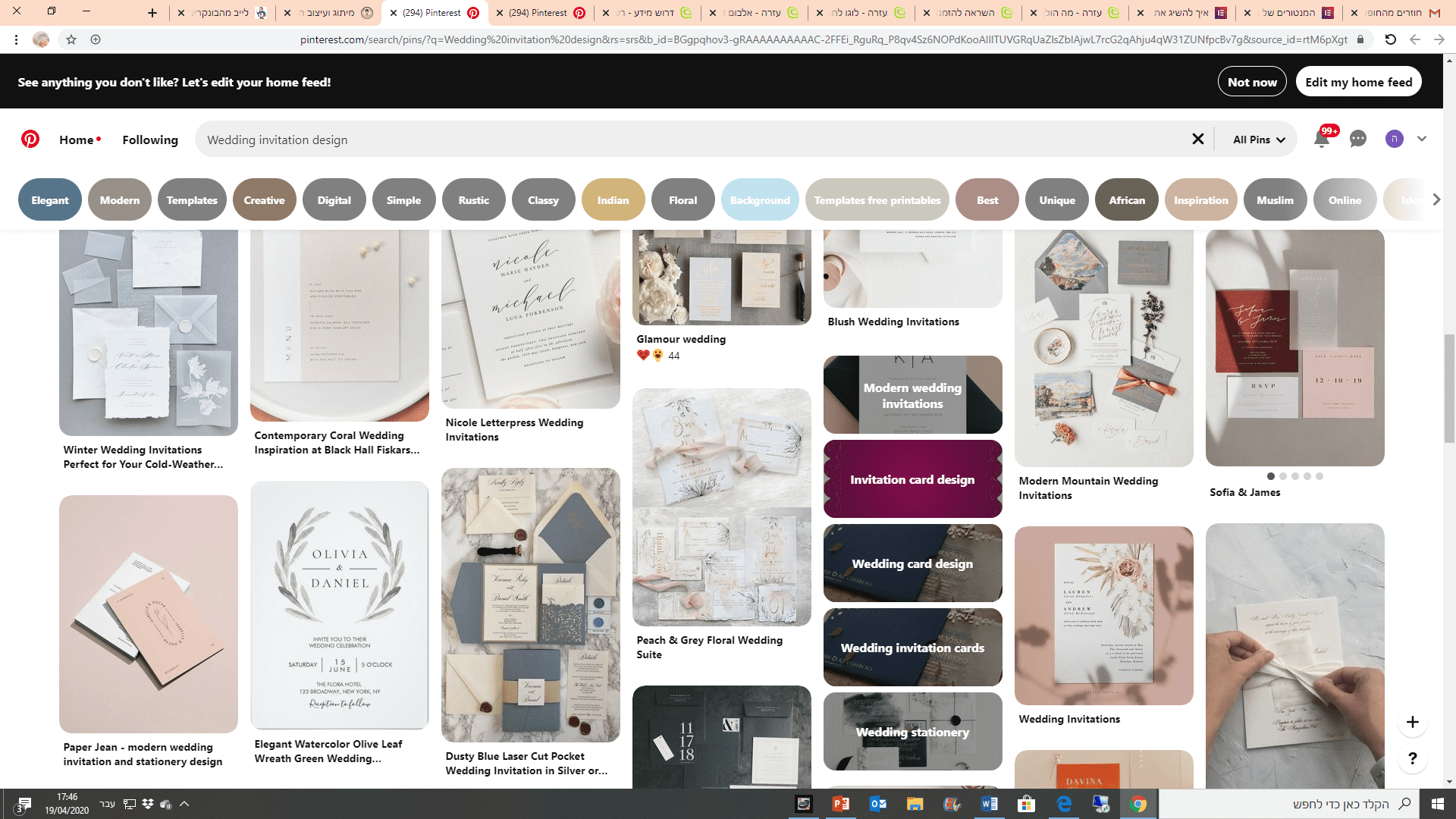Click the purple profile avatar
1456x819 pixels.
coord(1394,139)
